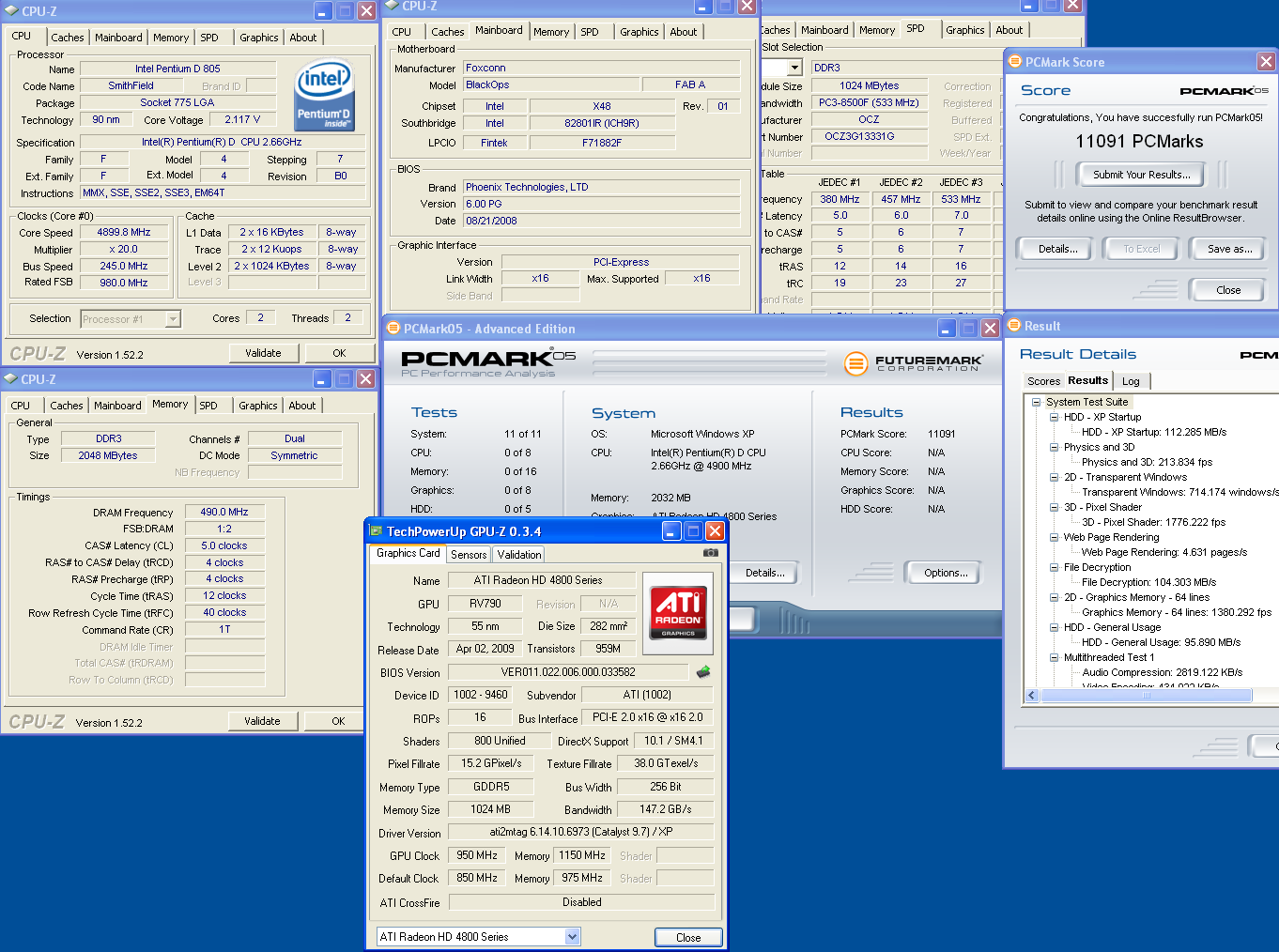
Task: Click the 11091 PCMarks score text
Action: point(1139,142)
